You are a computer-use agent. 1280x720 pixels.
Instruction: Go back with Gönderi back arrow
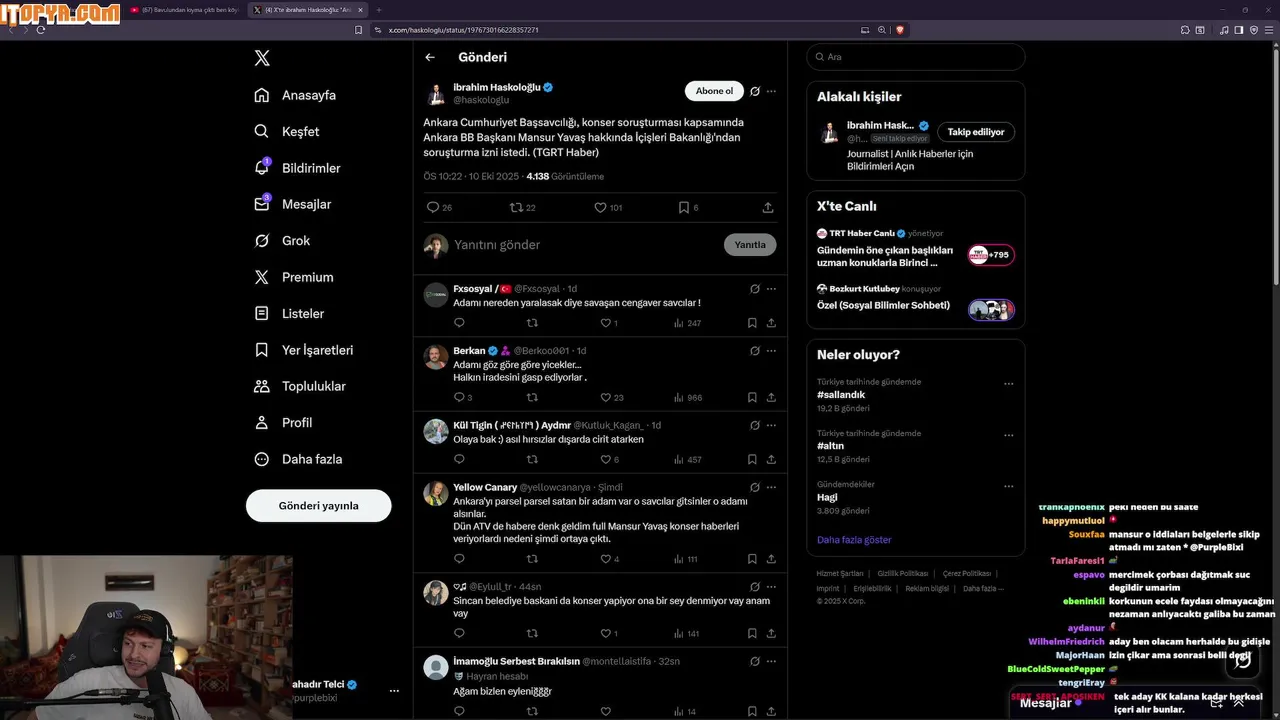tap(430, 58)
